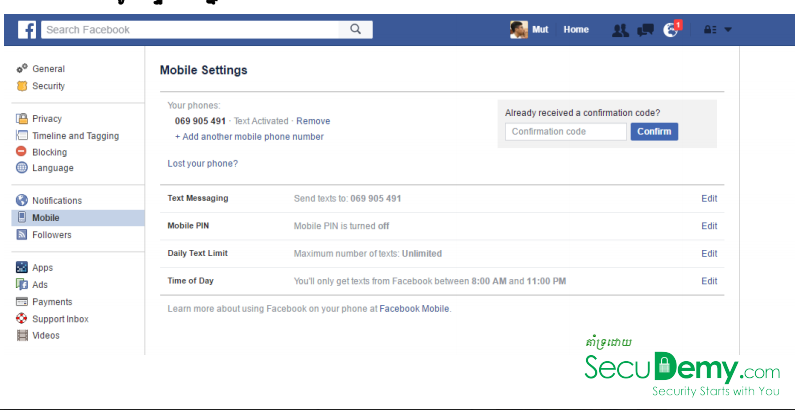Click the profile picture thumbnail

pyautogui.click(x=519, y=29)
